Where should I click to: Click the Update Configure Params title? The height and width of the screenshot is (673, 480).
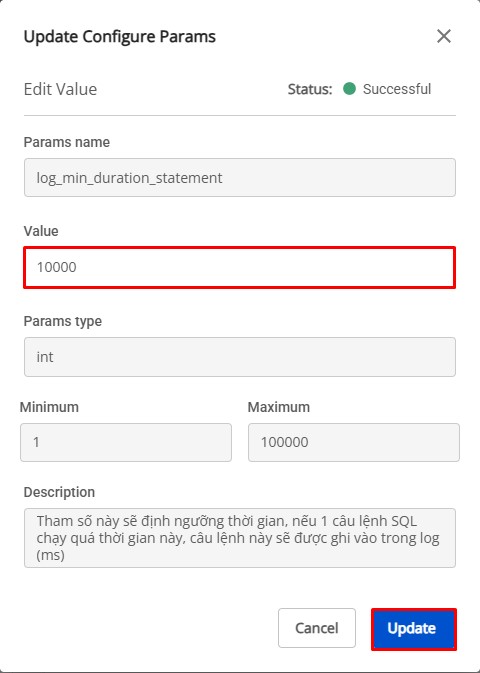pos(120,37)
